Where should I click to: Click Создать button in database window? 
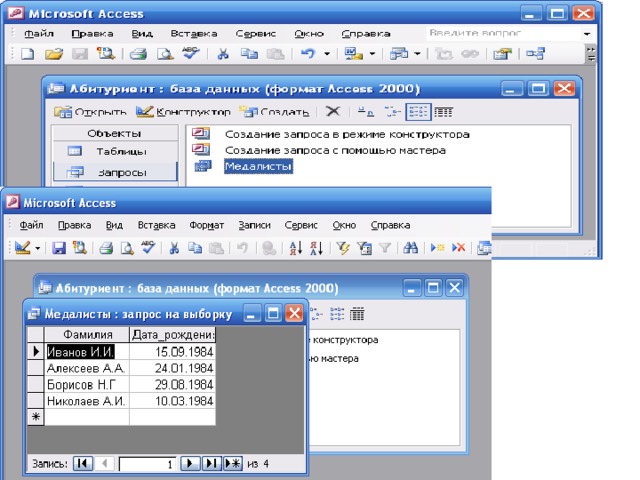[x=274, y=111]
